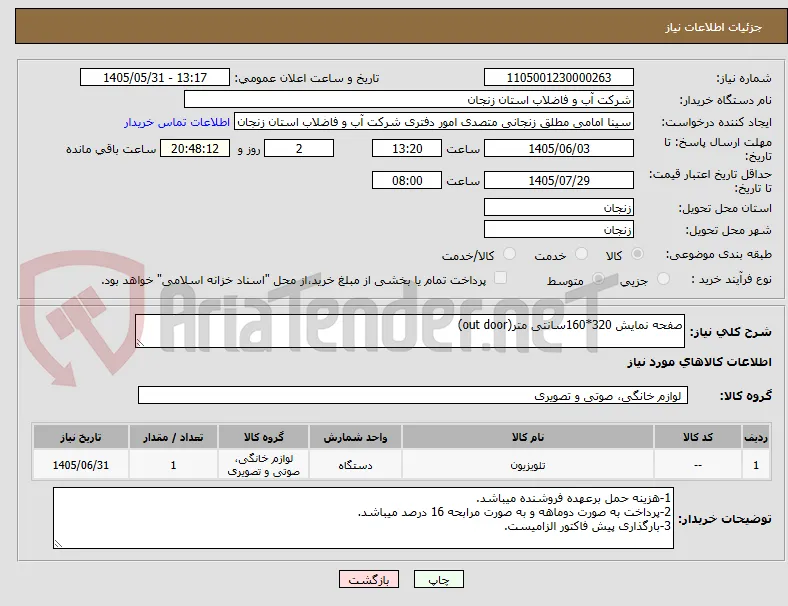Click the goods group cell in the table row
788x606 pixels.
tap(263, 465)
